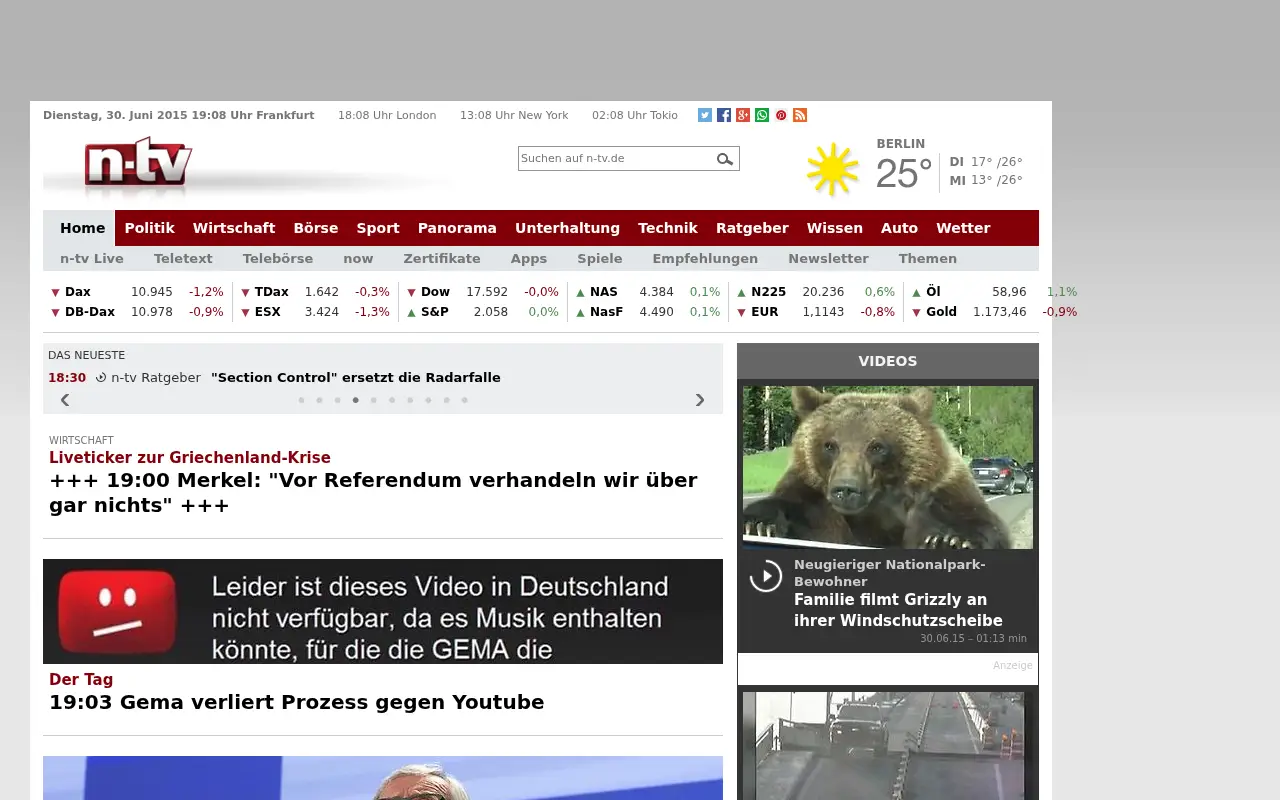Click the YouTube GEMA notice image

pyautogui.click(x=383, y=611)
